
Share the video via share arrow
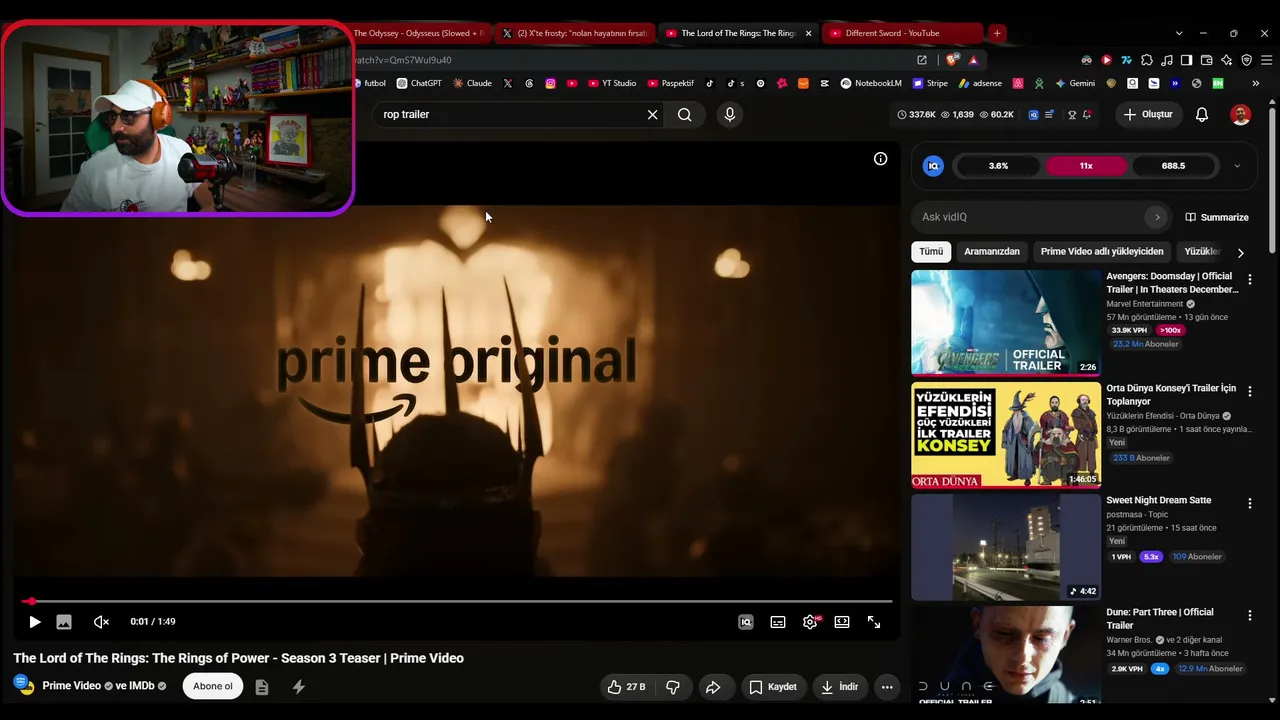(713, 687)
